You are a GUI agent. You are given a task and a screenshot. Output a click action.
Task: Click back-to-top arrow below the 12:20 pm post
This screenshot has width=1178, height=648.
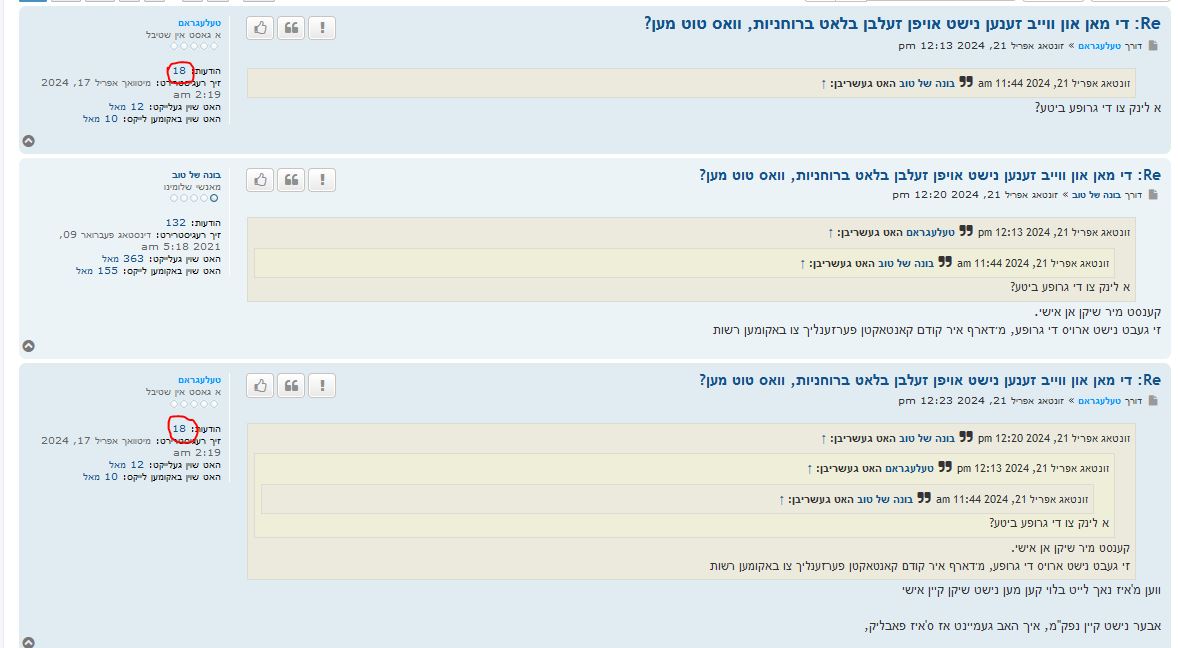(29, 346)
